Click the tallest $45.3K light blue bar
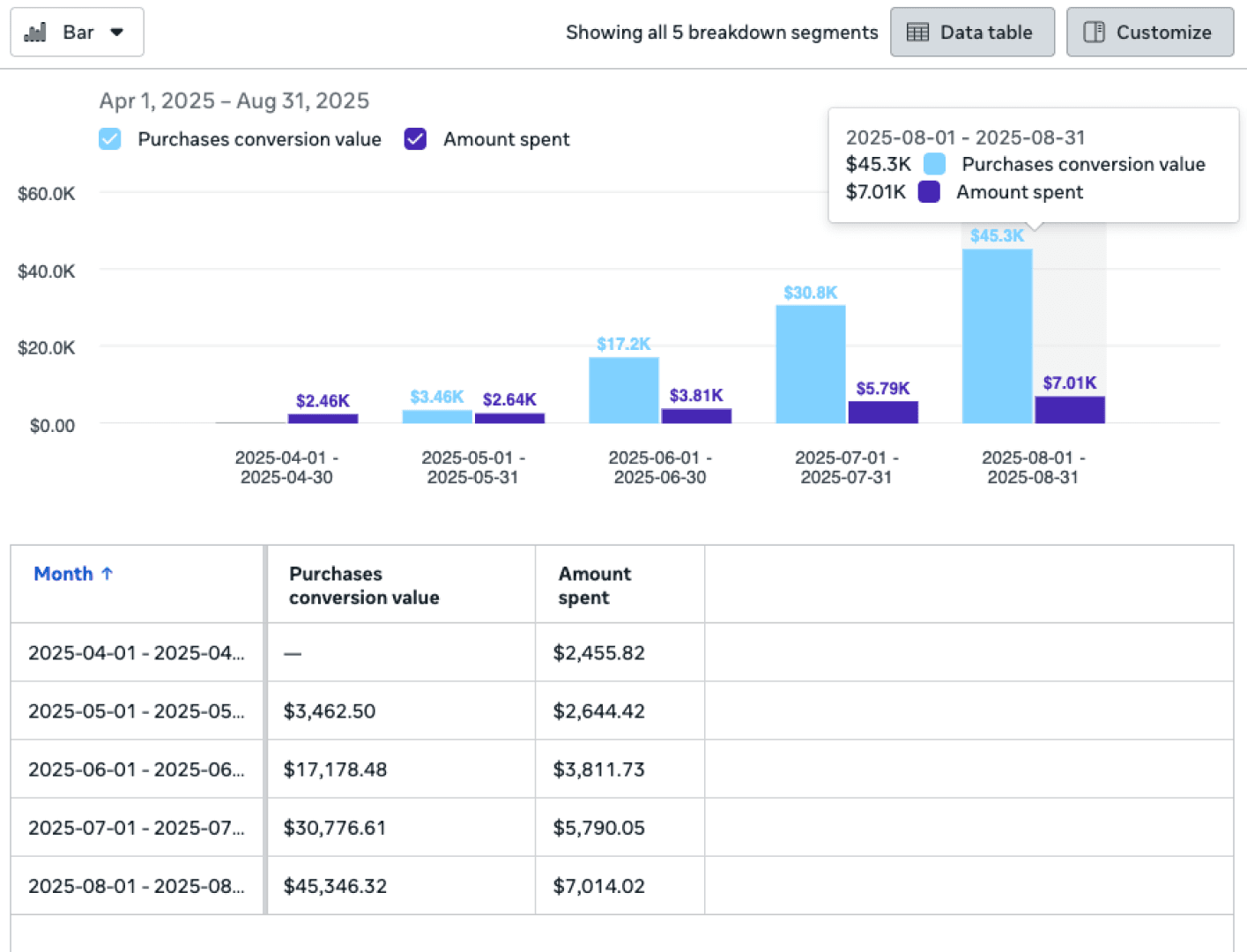The height and width of the screenshot is (952, 1247). [997, 335]
